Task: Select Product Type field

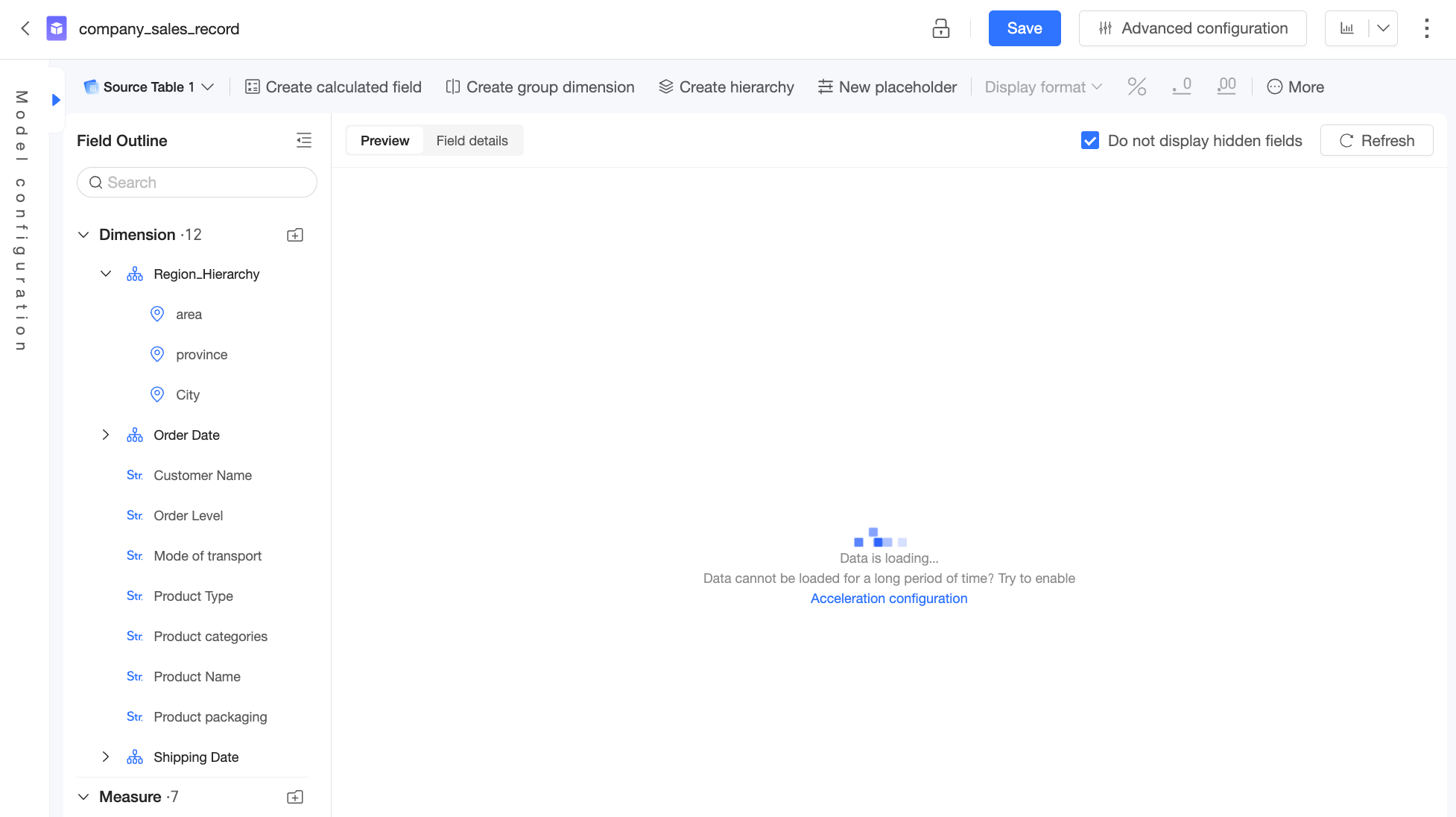Action: 194,596
